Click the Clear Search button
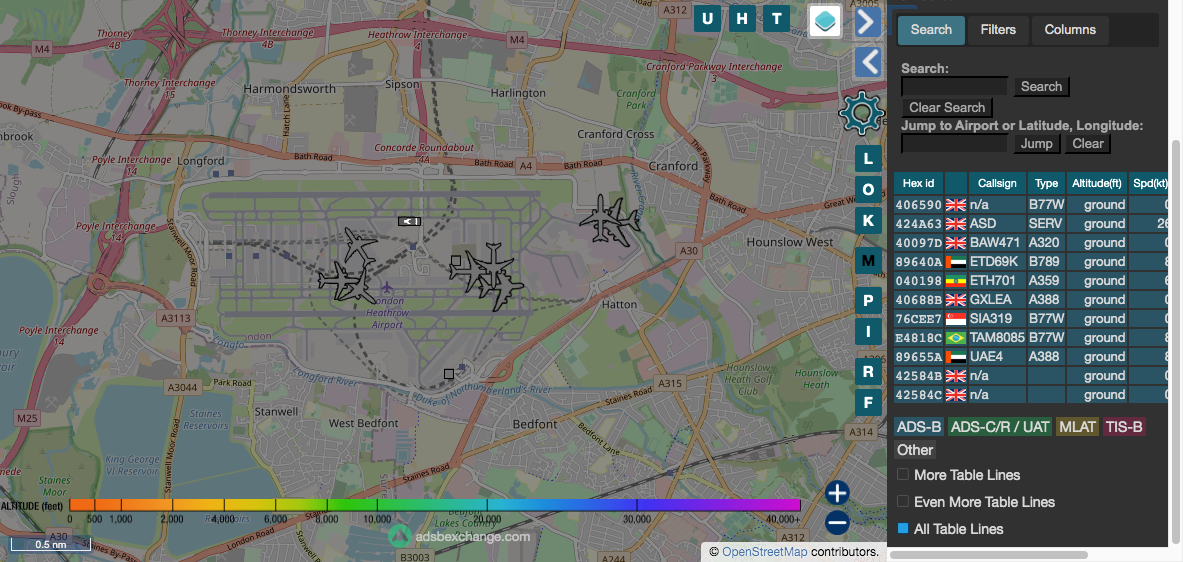 (947, 107)
